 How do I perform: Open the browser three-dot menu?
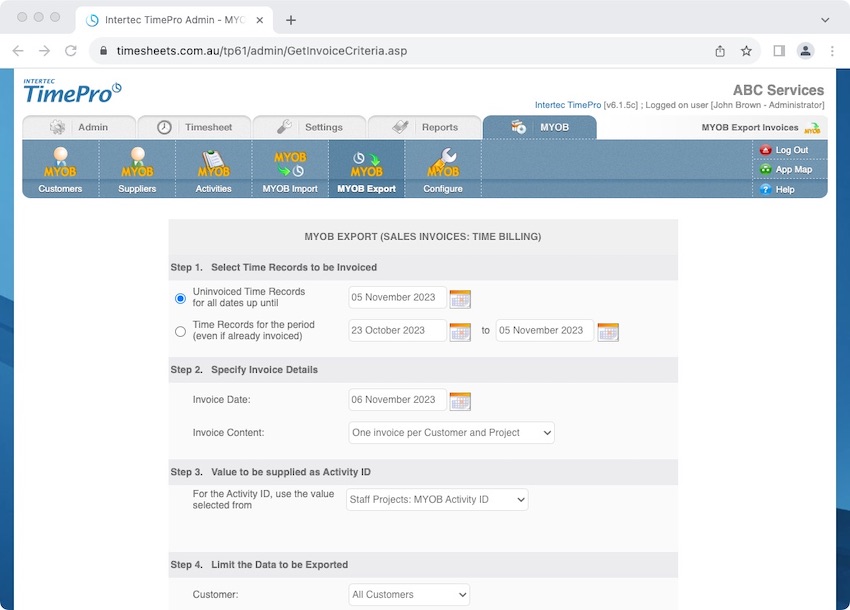pyautogui.click(x=832, y=51)
